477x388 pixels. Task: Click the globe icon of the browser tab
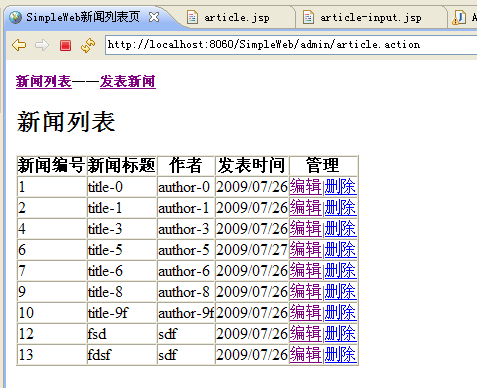[15, 17]
